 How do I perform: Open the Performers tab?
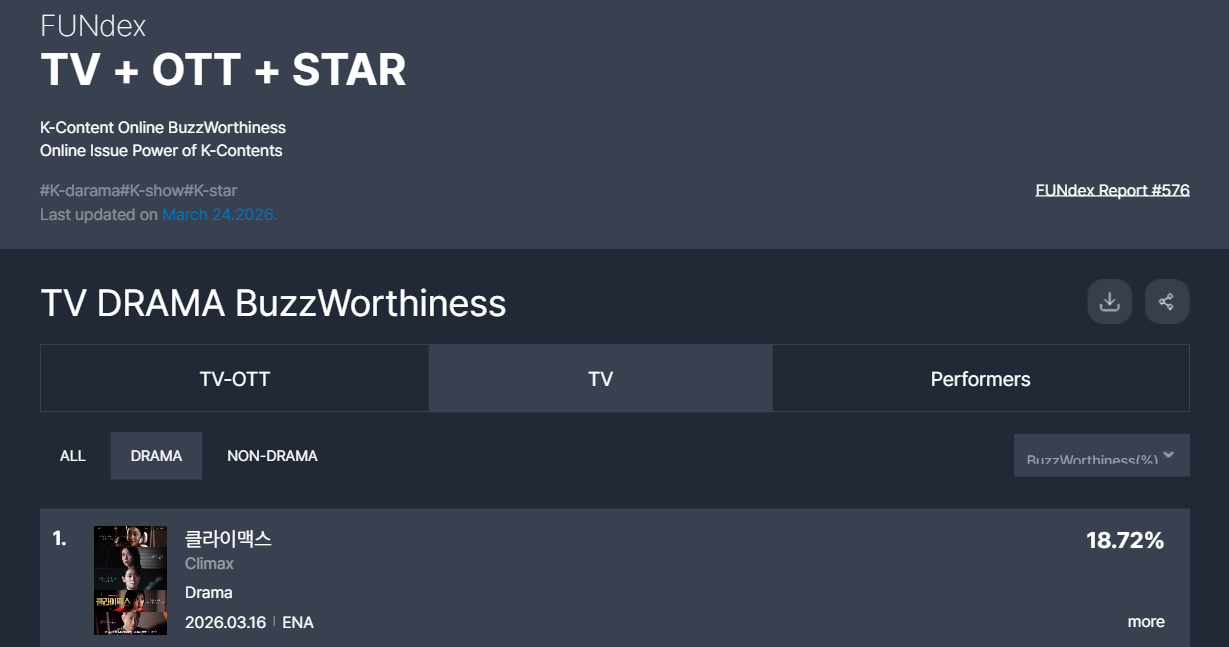(980, 379)
